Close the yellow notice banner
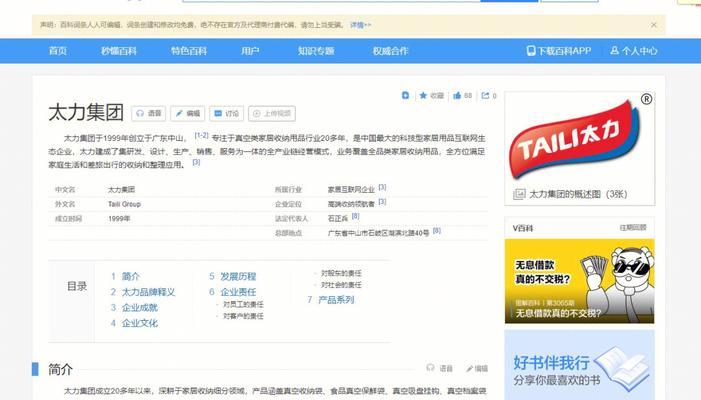Image resolution: width=701 pixels, height=400 pixels. pyautogui.click(x=654, y=25)
